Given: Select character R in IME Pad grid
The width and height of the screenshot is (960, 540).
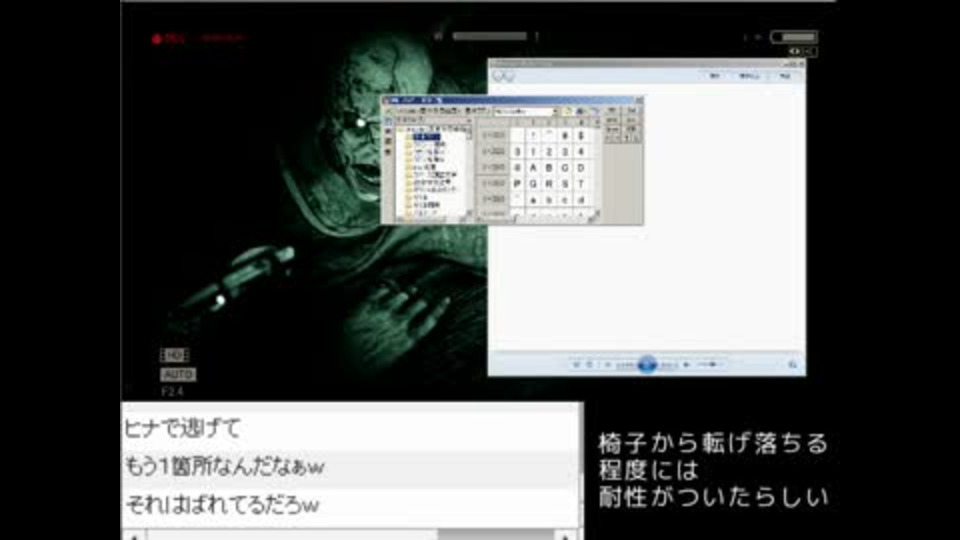Looking at the screenshot, I should [549, 184].
